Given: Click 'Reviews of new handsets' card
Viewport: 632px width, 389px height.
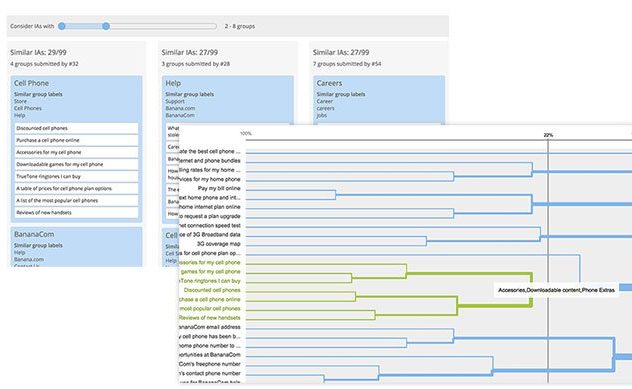Looking at the screenshot, I should [x=77, y=212].
